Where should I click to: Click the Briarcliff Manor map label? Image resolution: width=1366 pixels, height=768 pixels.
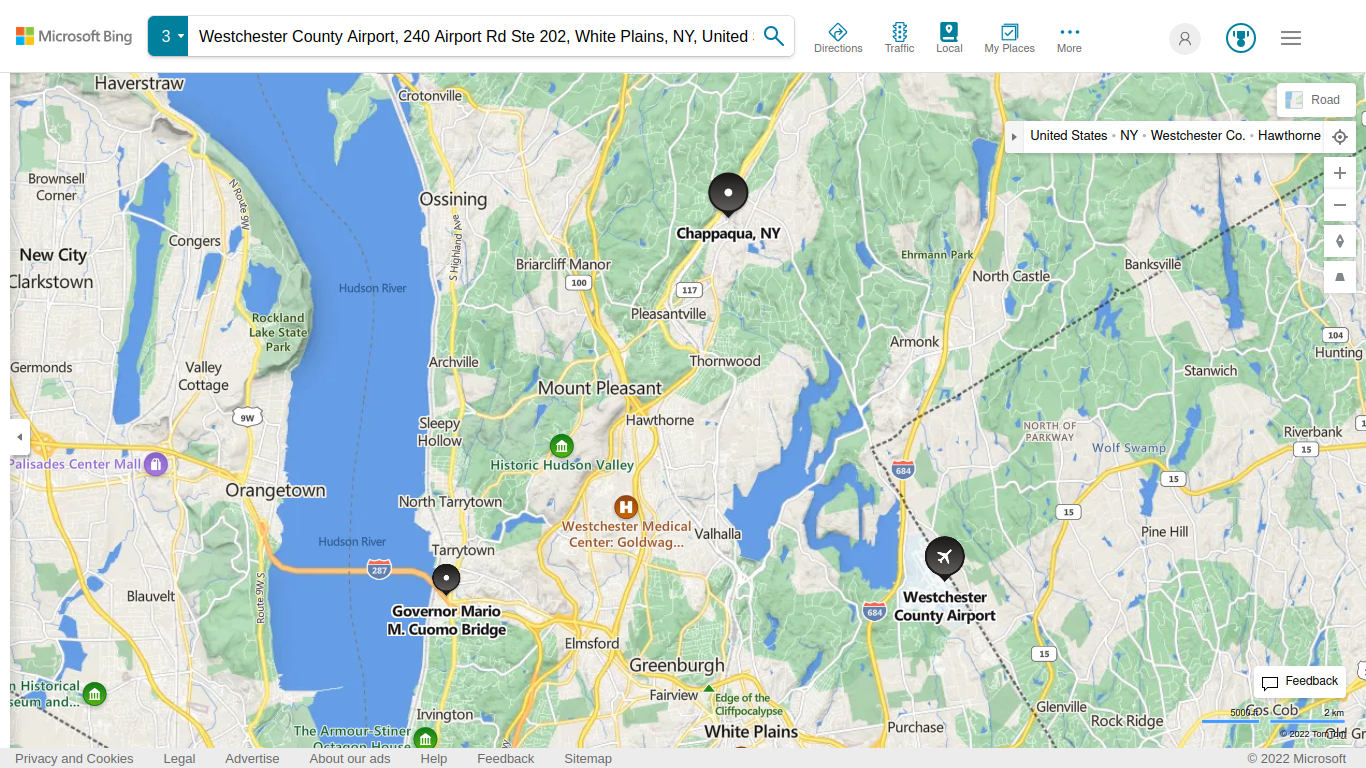pyautogui.click(x=563, y=265)
